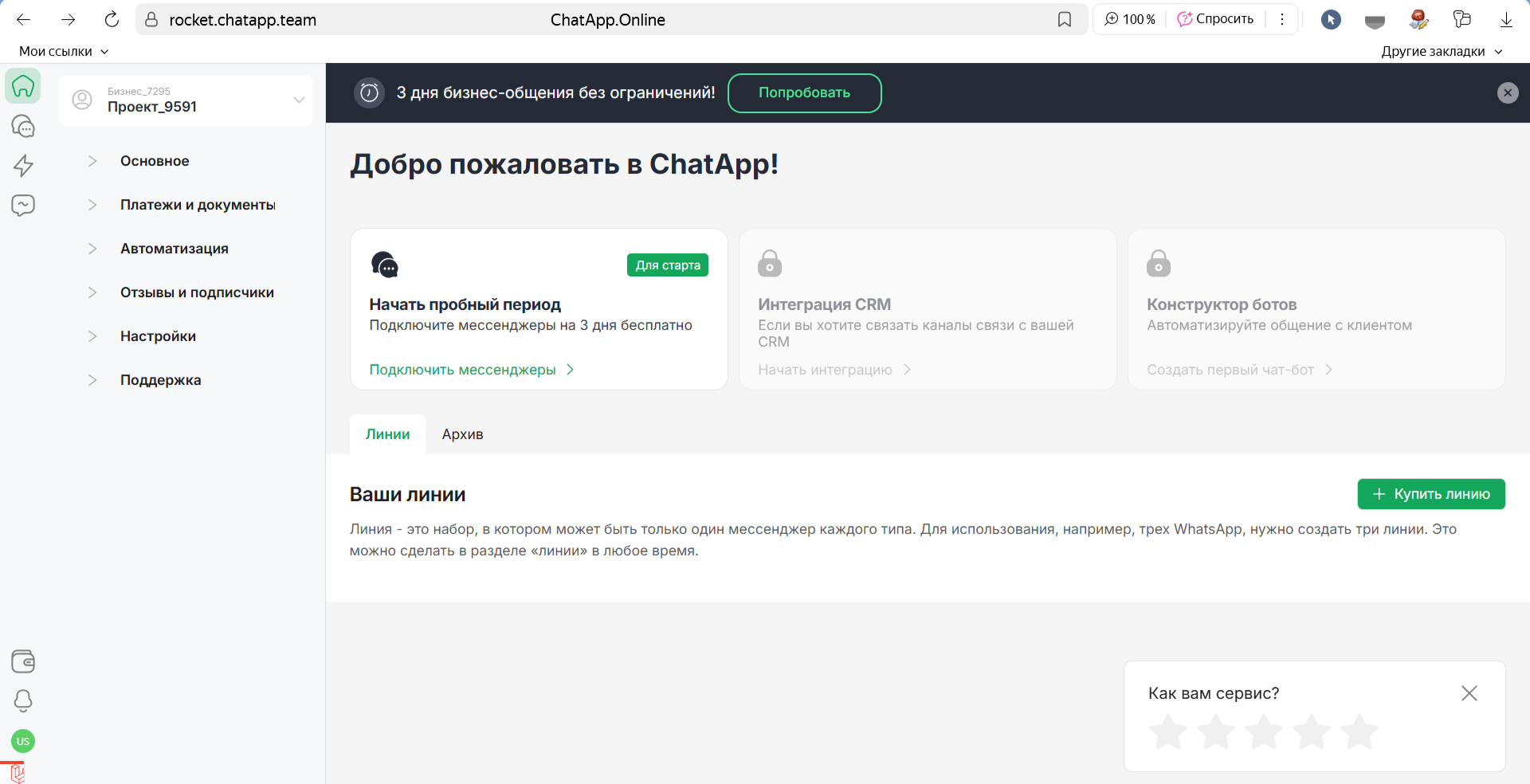This screenshot has height=784, width=1530.
Task: Open the Home icon in left sidebar
Action: point(23,86)
